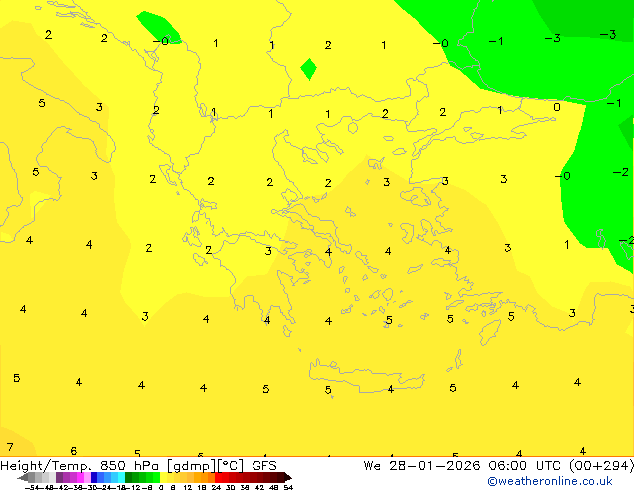Click the dark right arrow of legend
634x490 pixels.
[288, 477]
